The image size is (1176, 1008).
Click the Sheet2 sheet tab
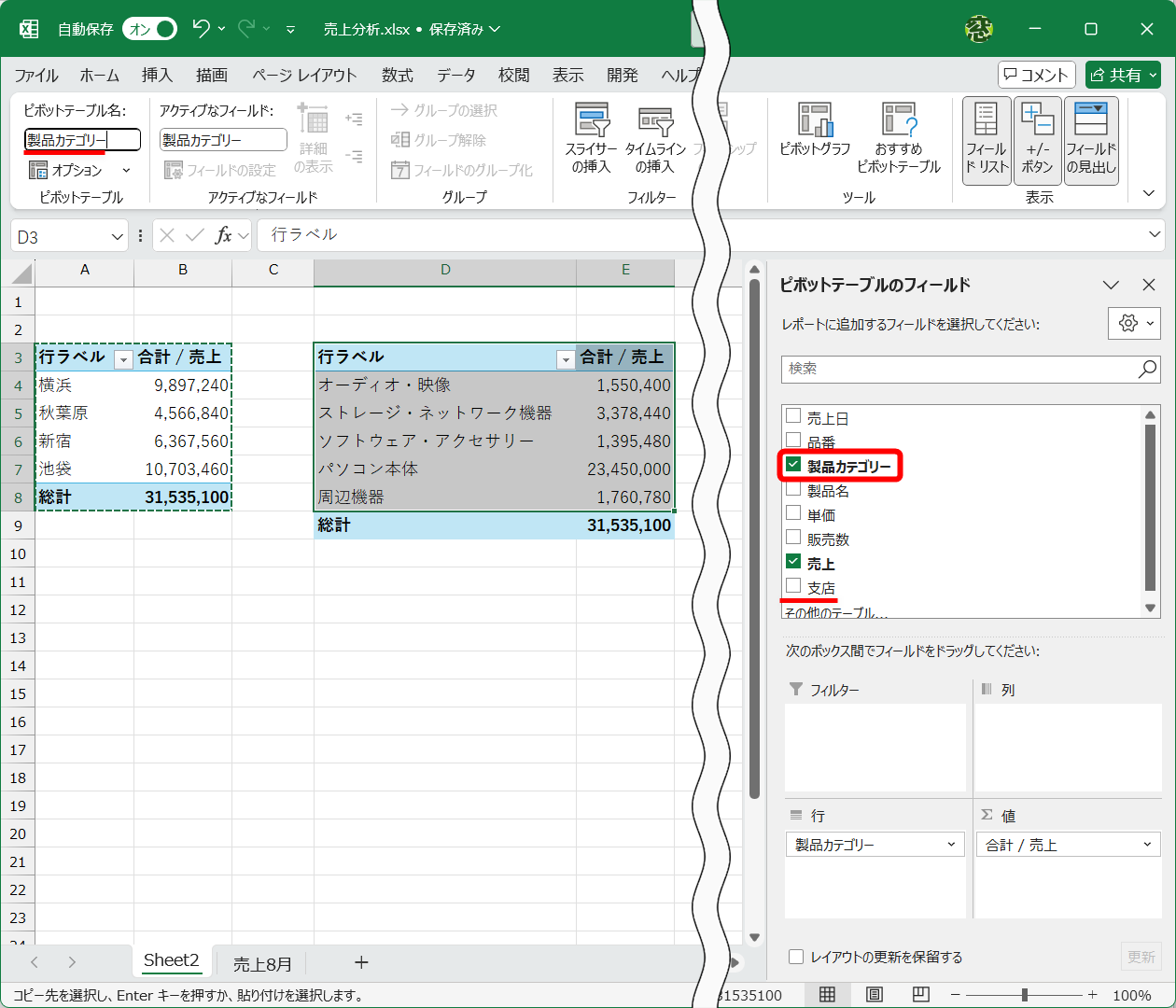click(172, 960)
